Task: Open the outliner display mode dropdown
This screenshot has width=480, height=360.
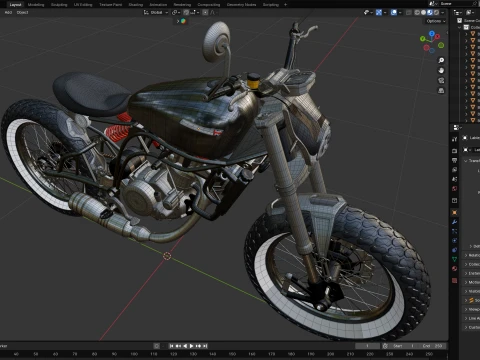Action: pyautogui.click(x=470, y=12)
